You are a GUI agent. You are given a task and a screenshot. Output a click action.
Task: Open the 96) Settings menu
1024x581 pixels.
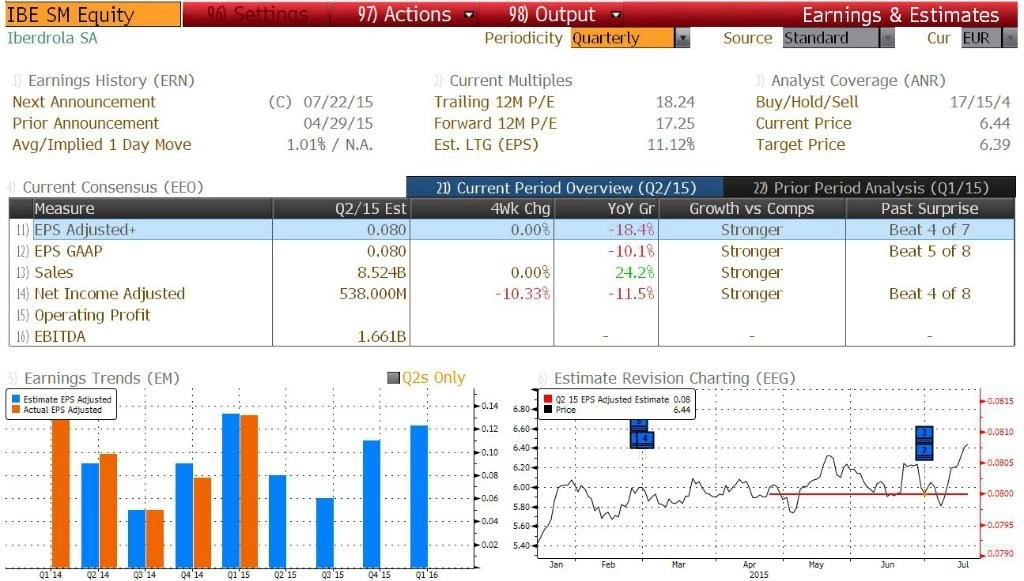click(257, 14)
